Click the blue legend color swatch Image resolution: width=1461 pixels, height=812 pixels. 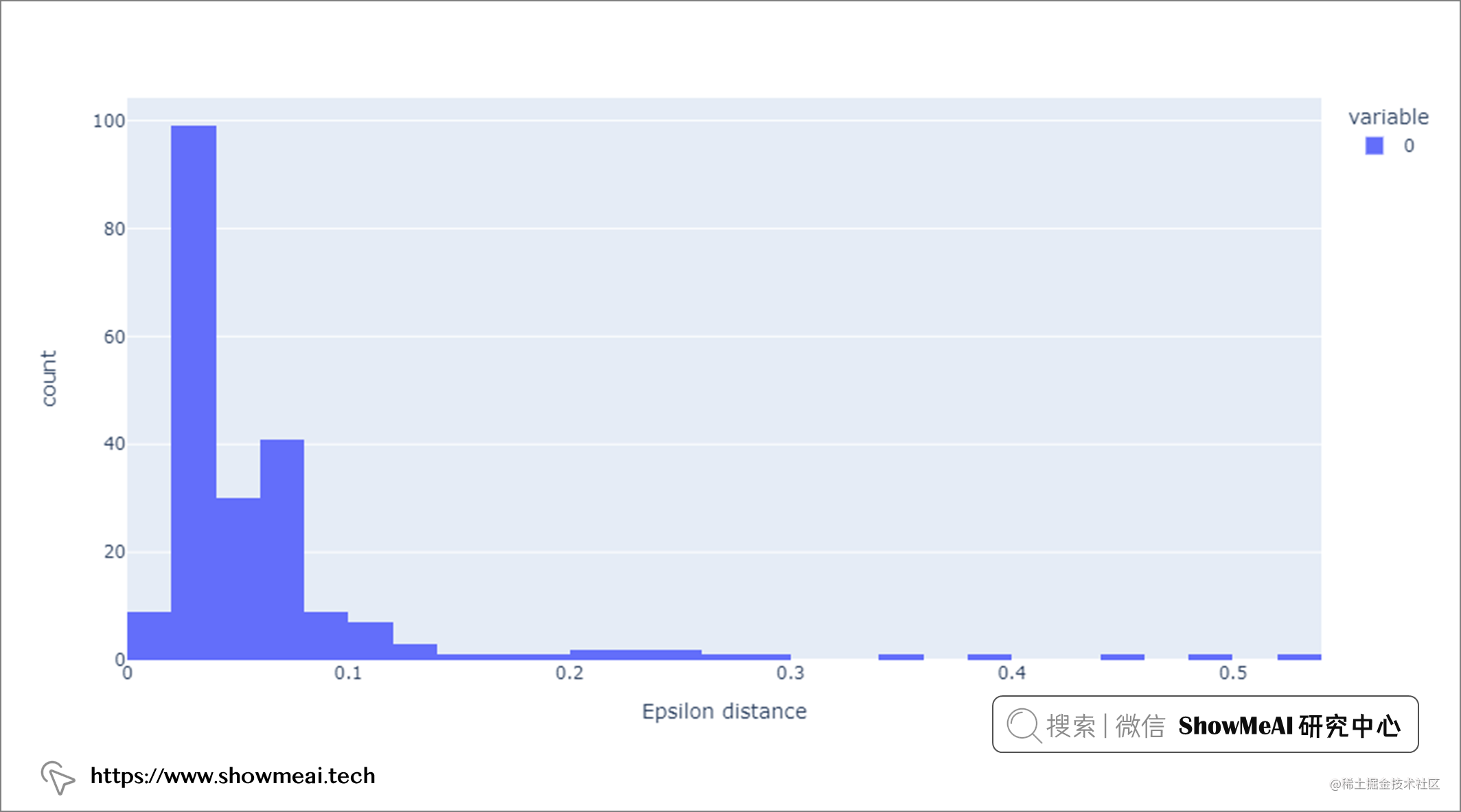[1374, 146]
